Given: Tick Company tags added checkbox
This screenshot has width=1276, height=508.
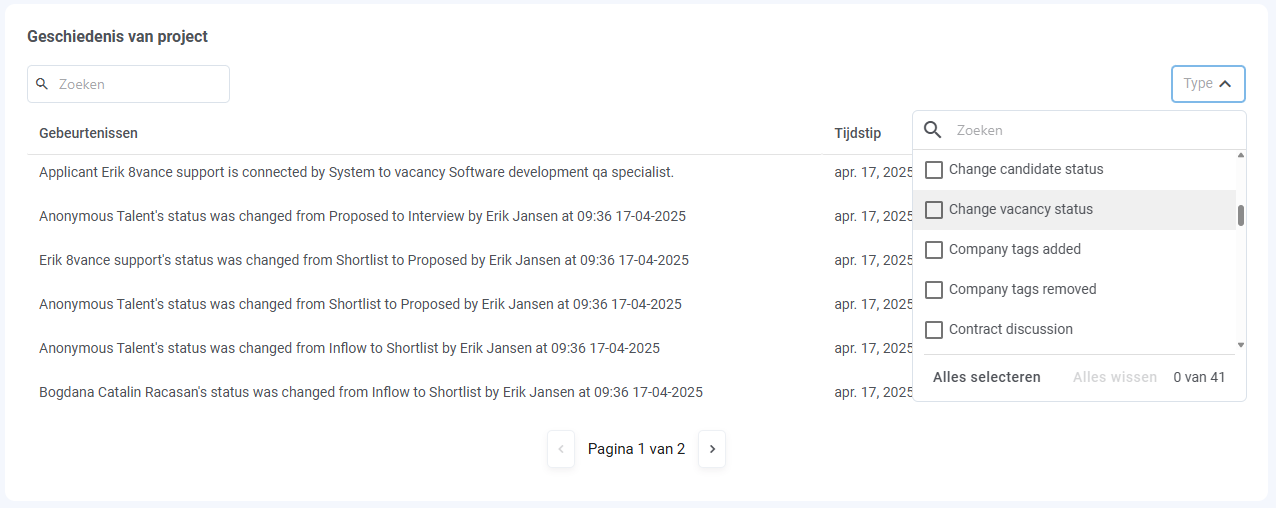Looking at the screenshot, I should 934,250.
